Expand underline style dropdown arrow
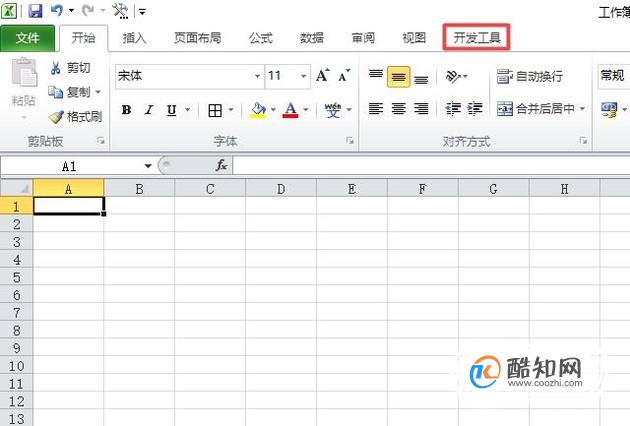 187,110
